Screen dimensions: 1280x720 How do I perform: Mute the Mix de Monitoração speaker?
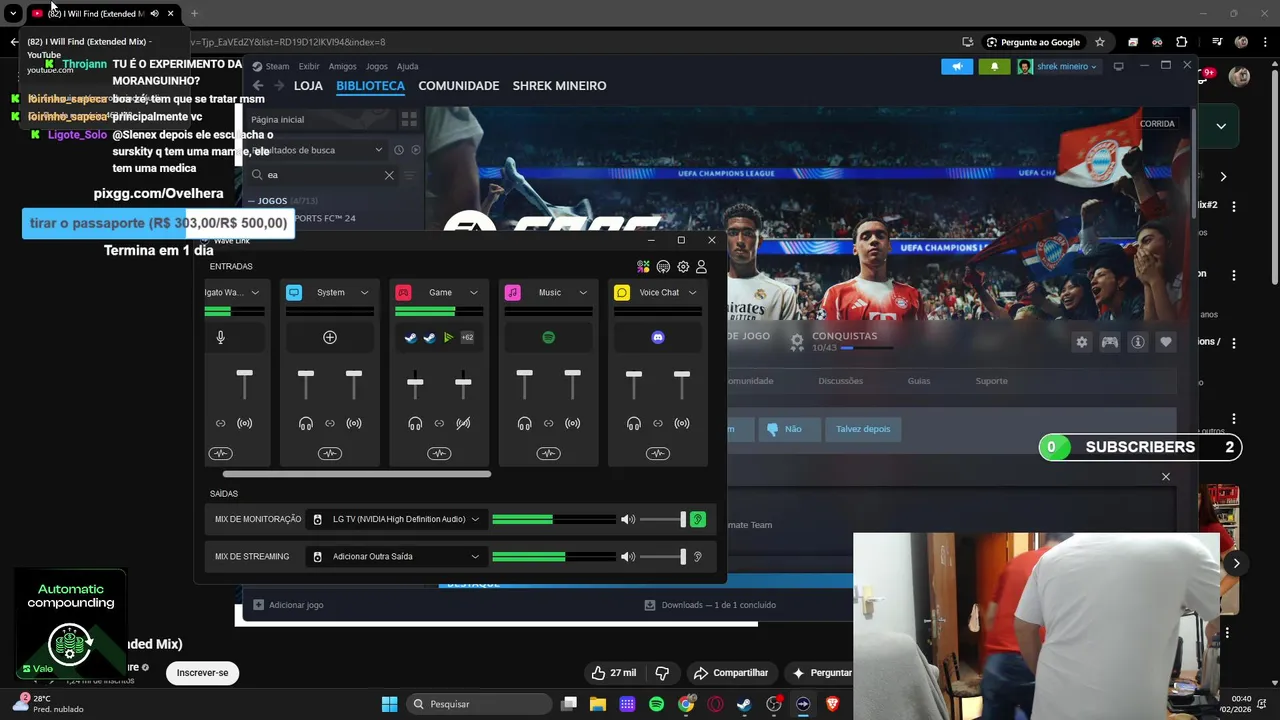click(627, 520)
